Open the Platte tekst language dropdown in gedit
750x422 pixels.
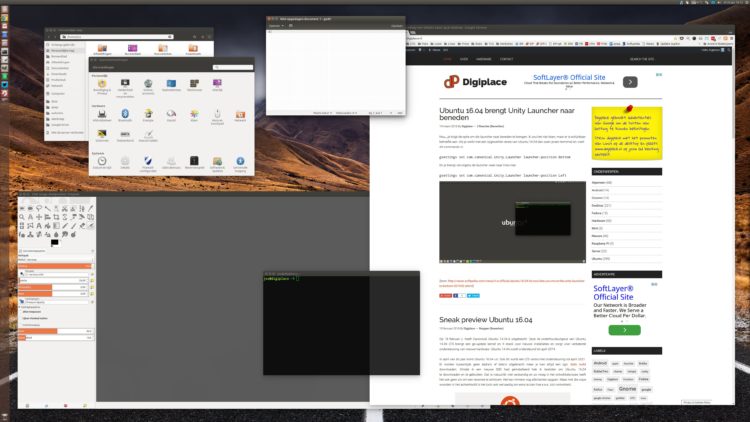[323, 113]
